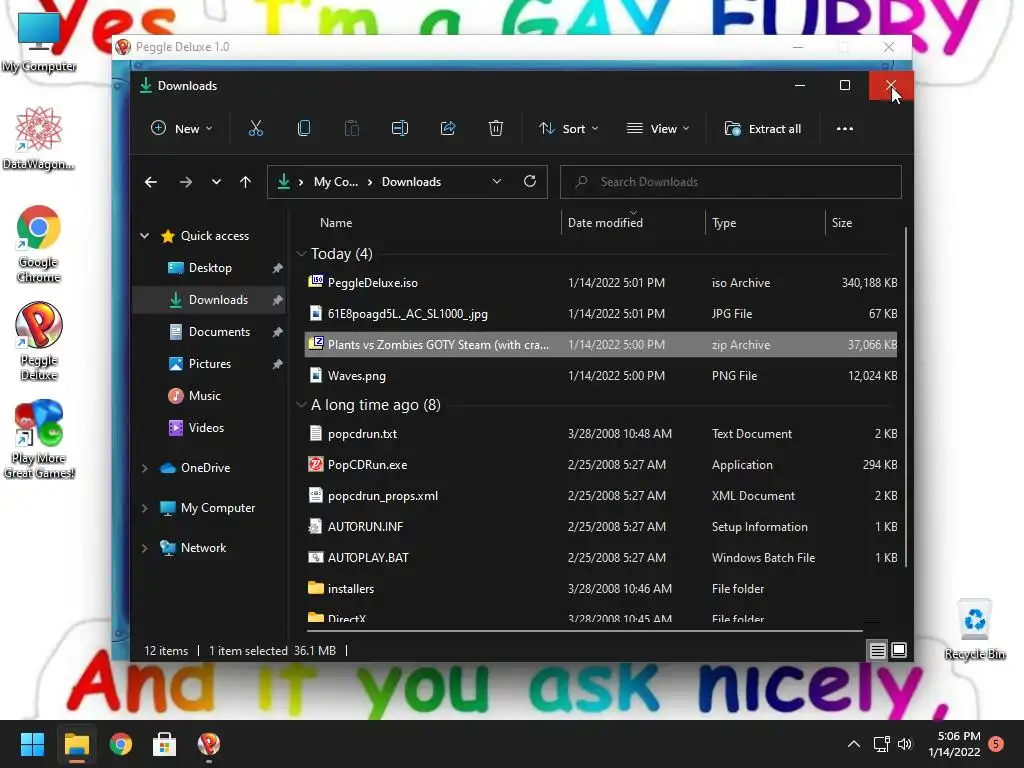Select the Peggle Deluxe desktop icon
Screen dimensions: 1024x768
tap(39, 341)
